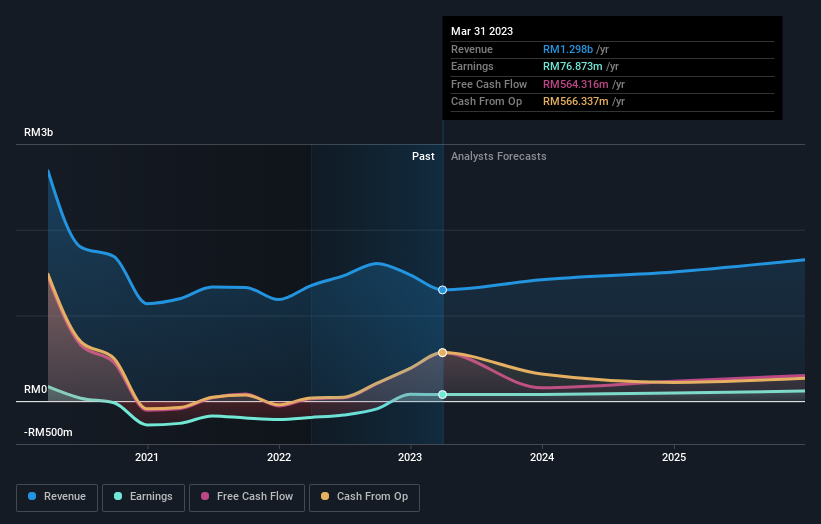Click the blue Revenue data point marker
The width and height of the screenshot is (821, 524).
(x=442, y=290)
